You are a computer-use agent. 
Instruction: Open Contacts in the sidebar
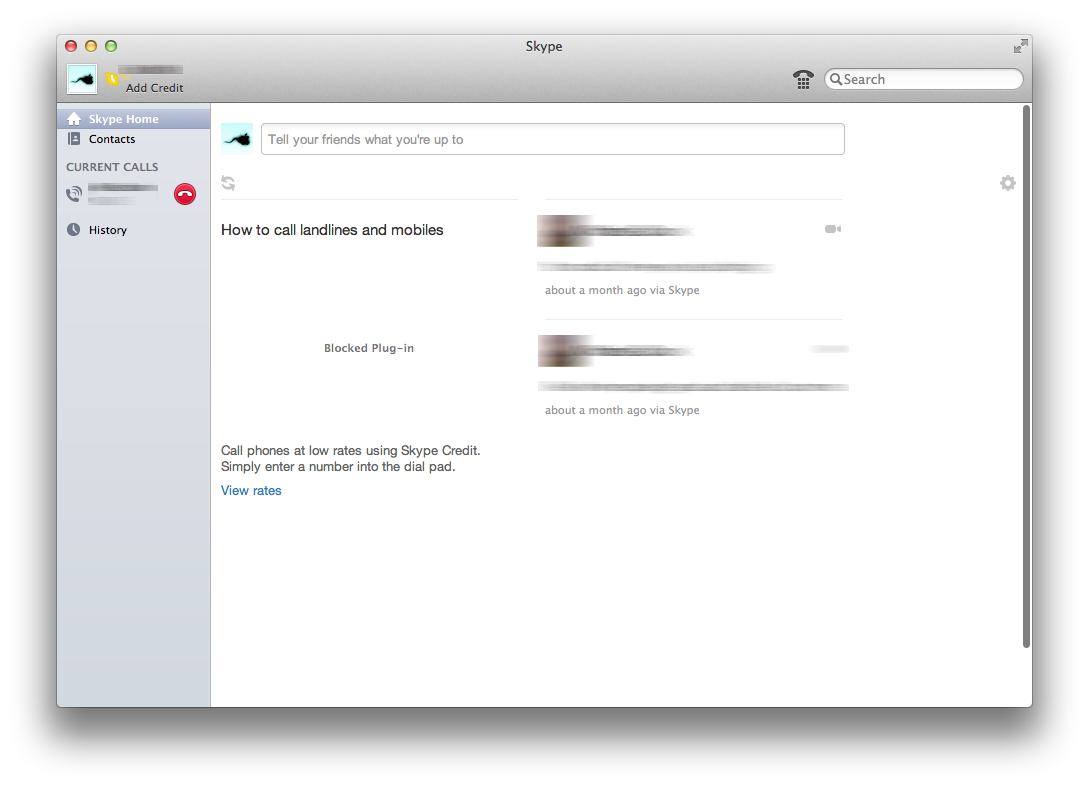coord(133,139)
